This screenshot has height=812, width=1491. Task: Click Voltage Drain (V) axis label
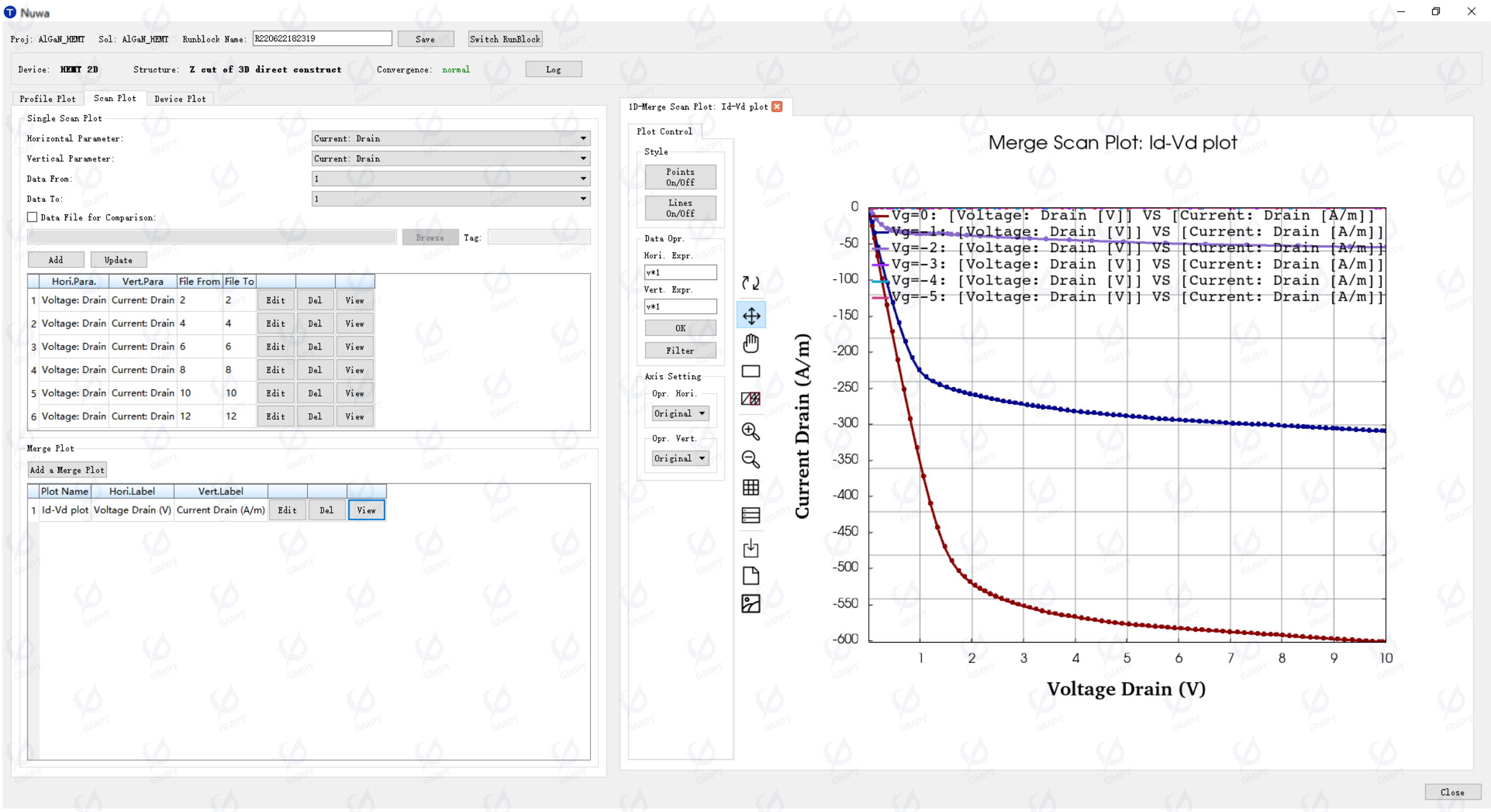point(1126,689)
